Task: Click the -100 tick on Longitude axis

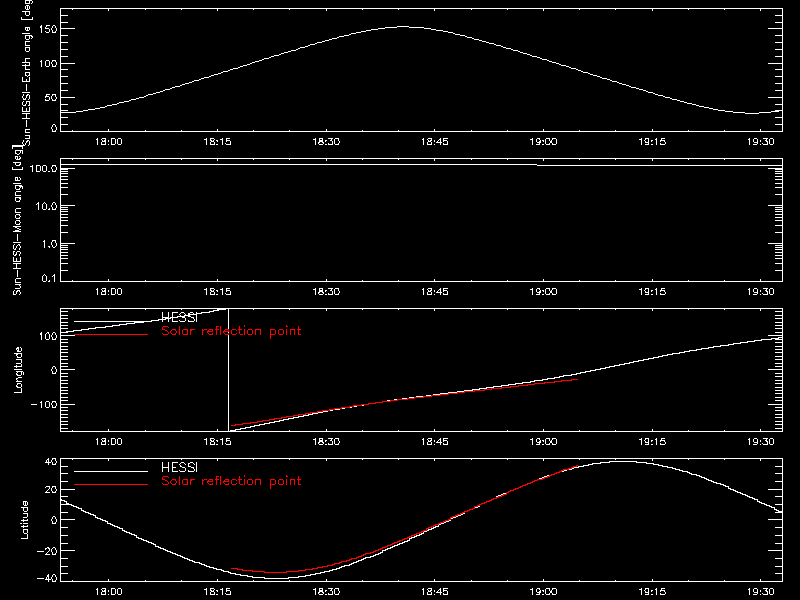Action: click(x=44, y=404)
